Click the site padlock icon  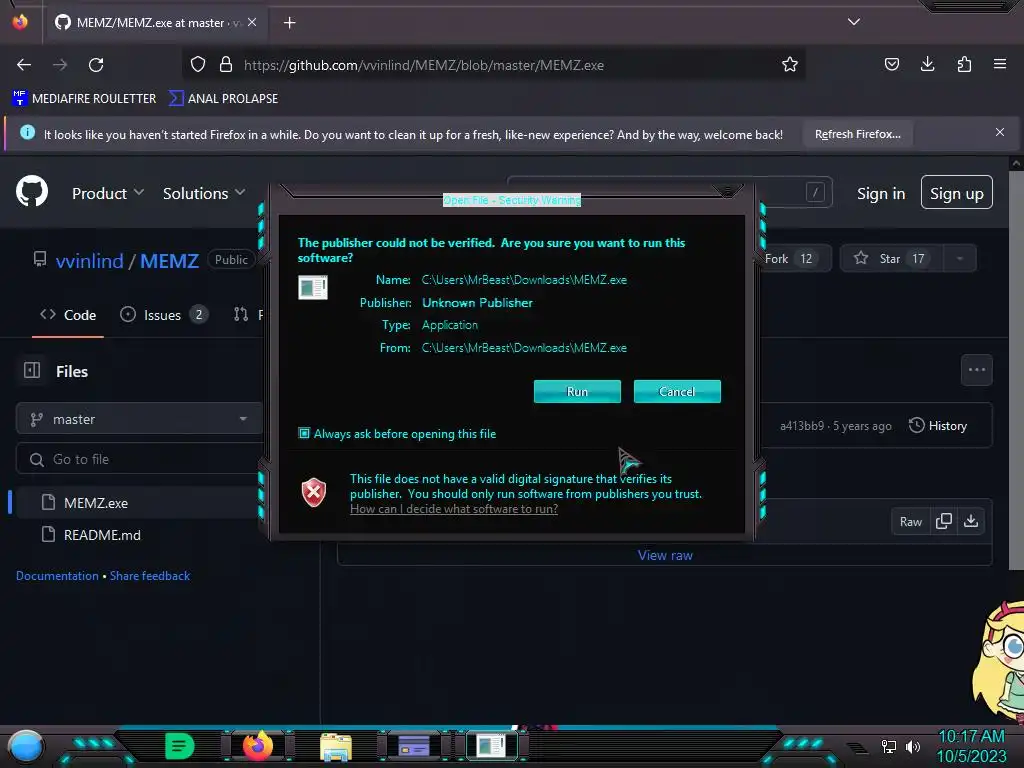click(x=226, y=64)
